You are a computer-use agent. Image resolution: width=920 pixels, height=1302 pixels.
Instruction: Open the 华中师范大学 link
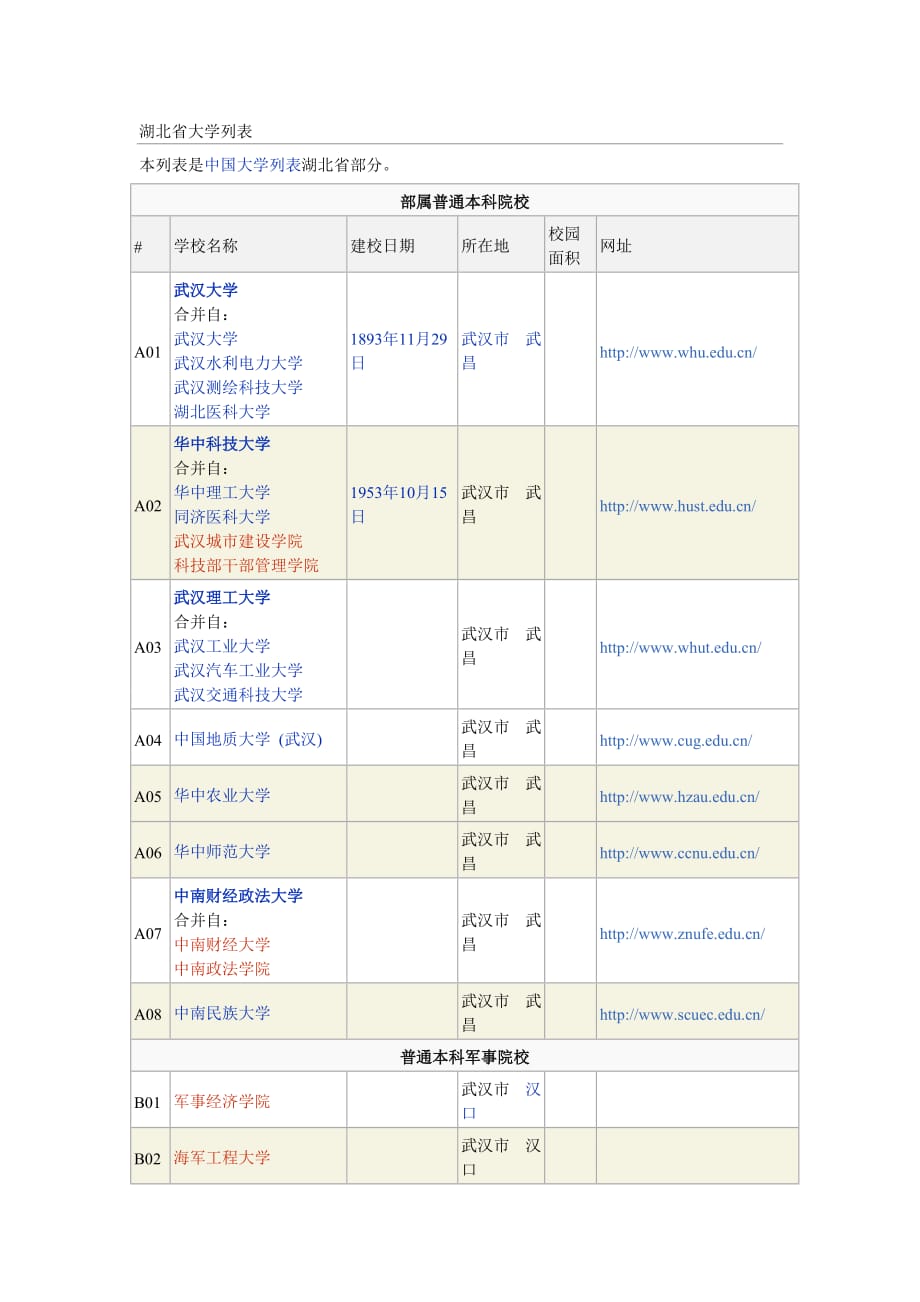tap(222, 852)
